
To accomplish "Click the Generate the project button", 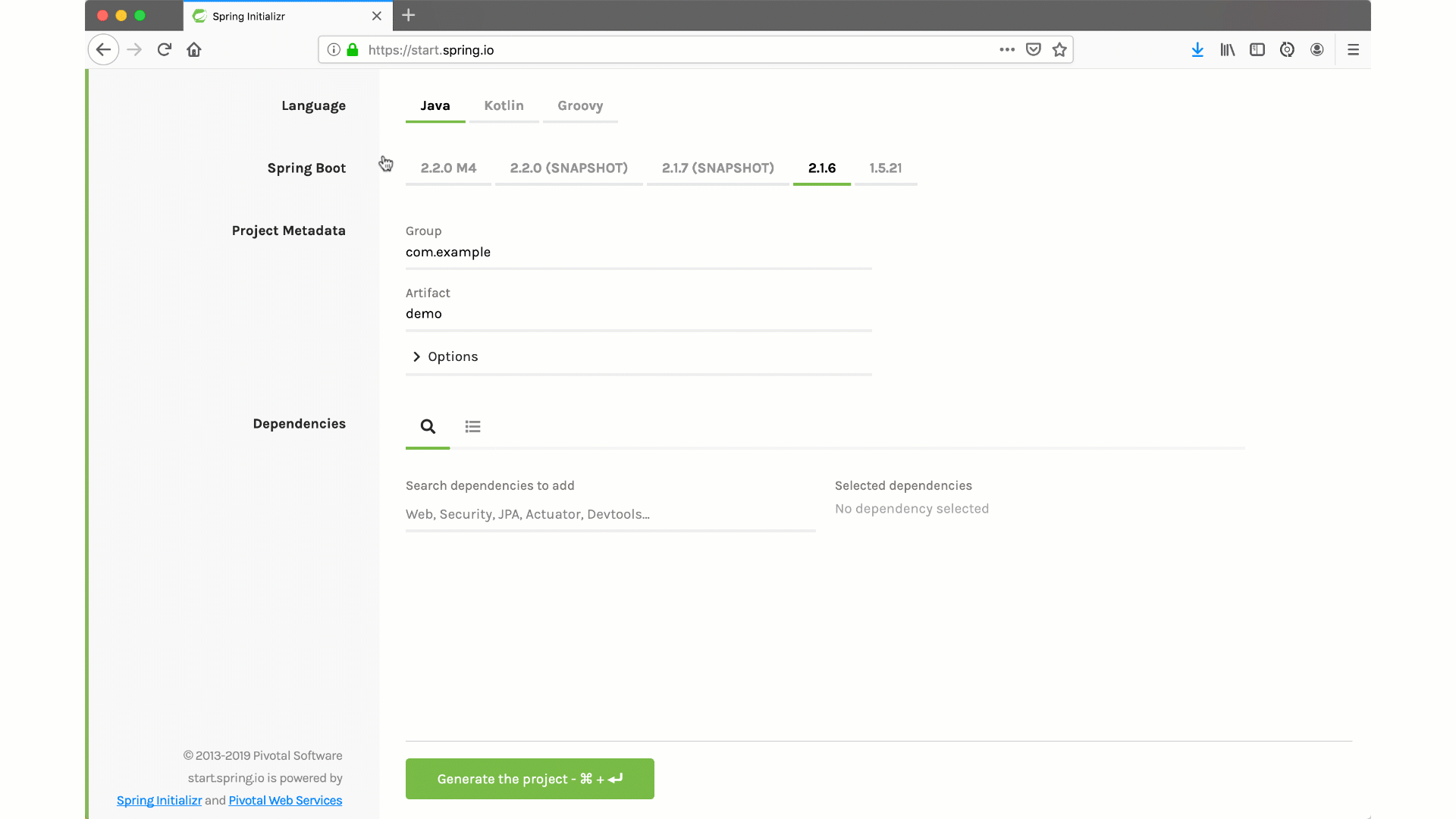I will tap(529, 779).
